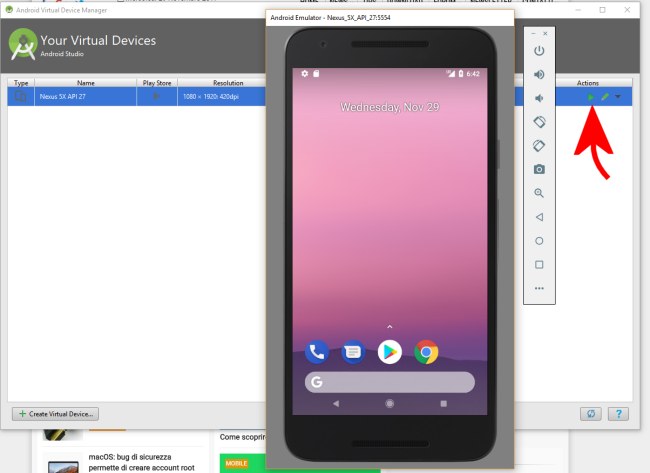Open AVD Manager help with the question mark button
The width and height of the screenshot is (650, 473).
tap(618, 414)
